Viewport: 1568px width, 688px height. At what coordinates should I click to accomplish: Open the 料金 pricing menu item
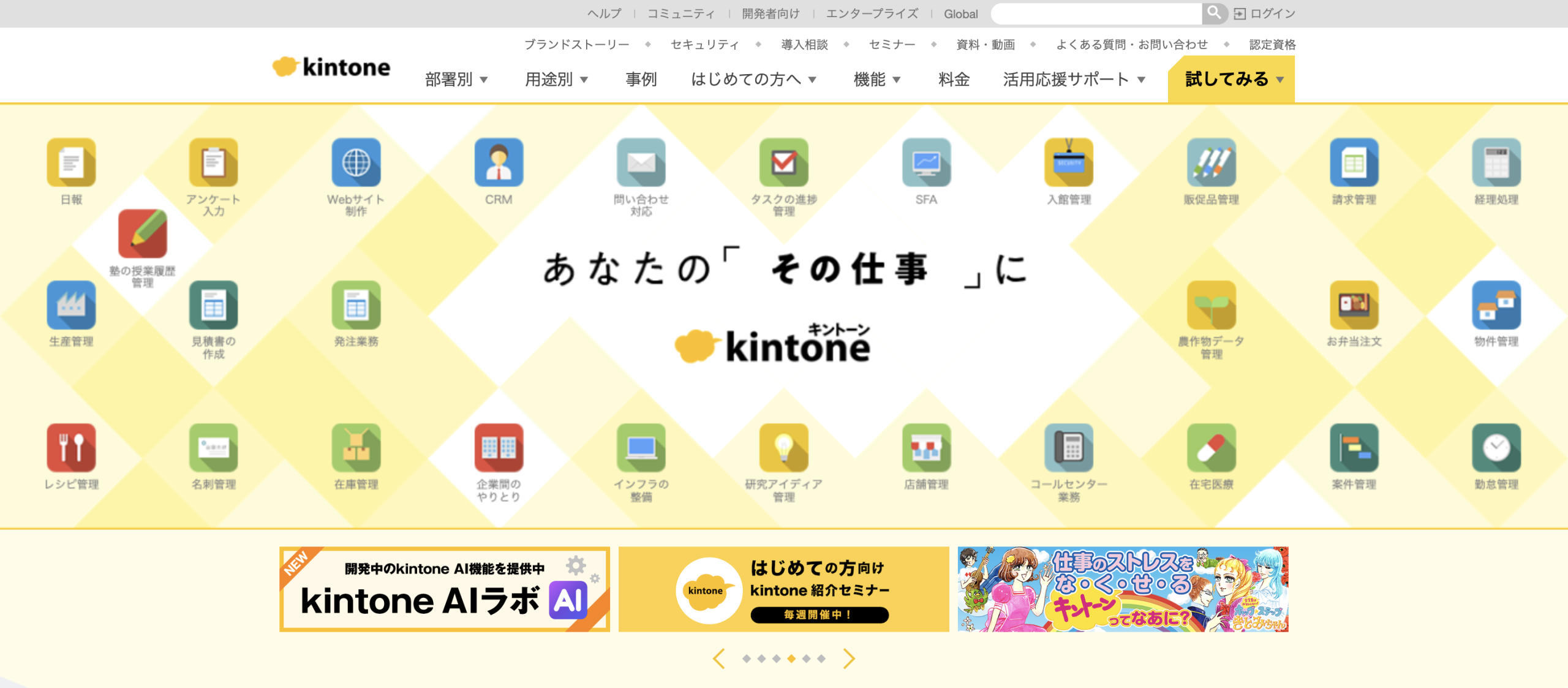[954, 79]
